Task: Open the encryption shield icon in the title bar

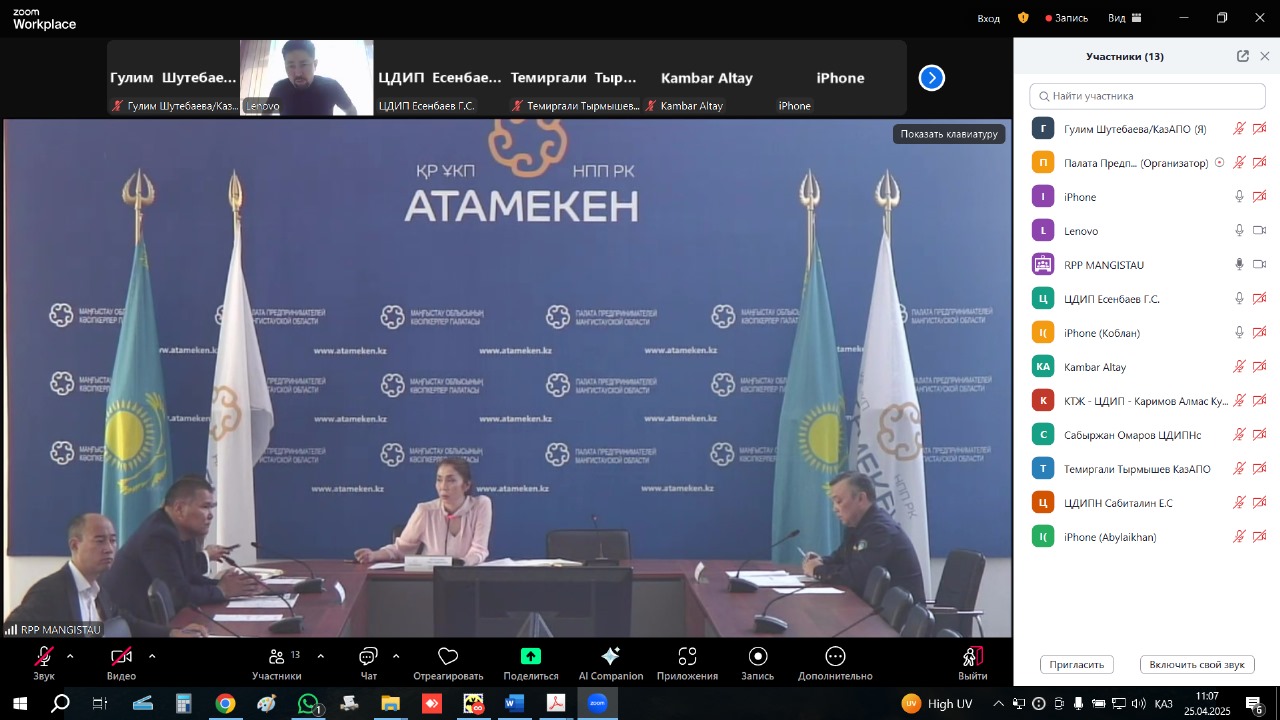Action: click(x=1023, y=18)
